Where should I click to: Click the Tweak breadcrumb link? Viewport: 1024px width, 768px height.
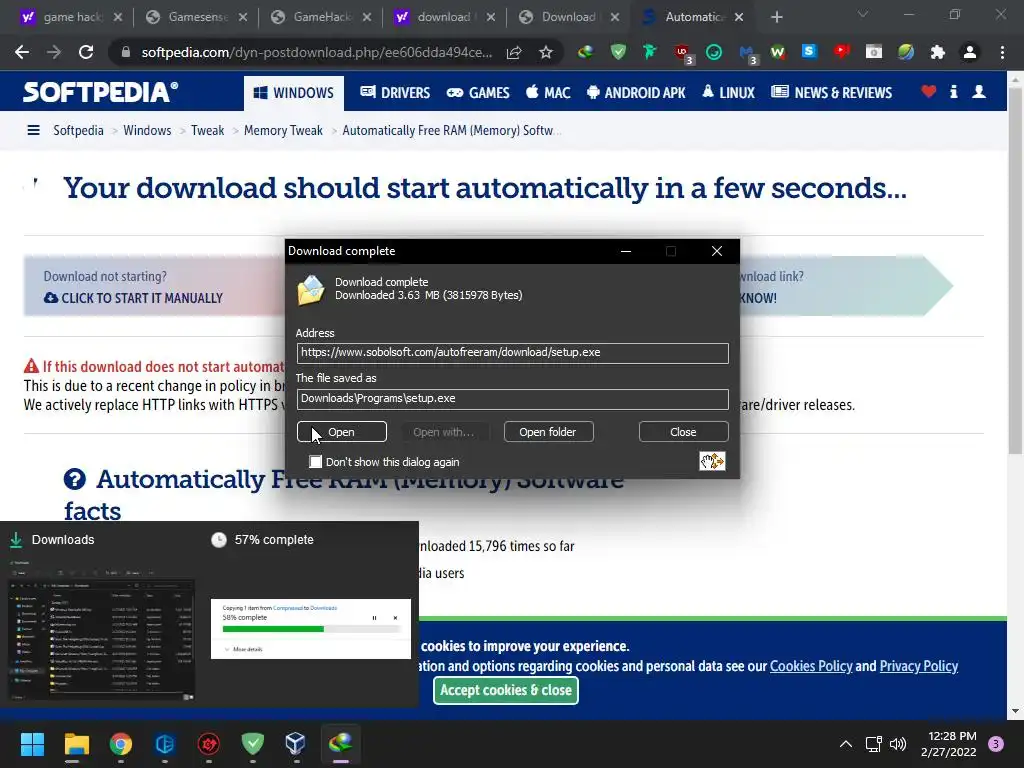(x=208, y=130)
